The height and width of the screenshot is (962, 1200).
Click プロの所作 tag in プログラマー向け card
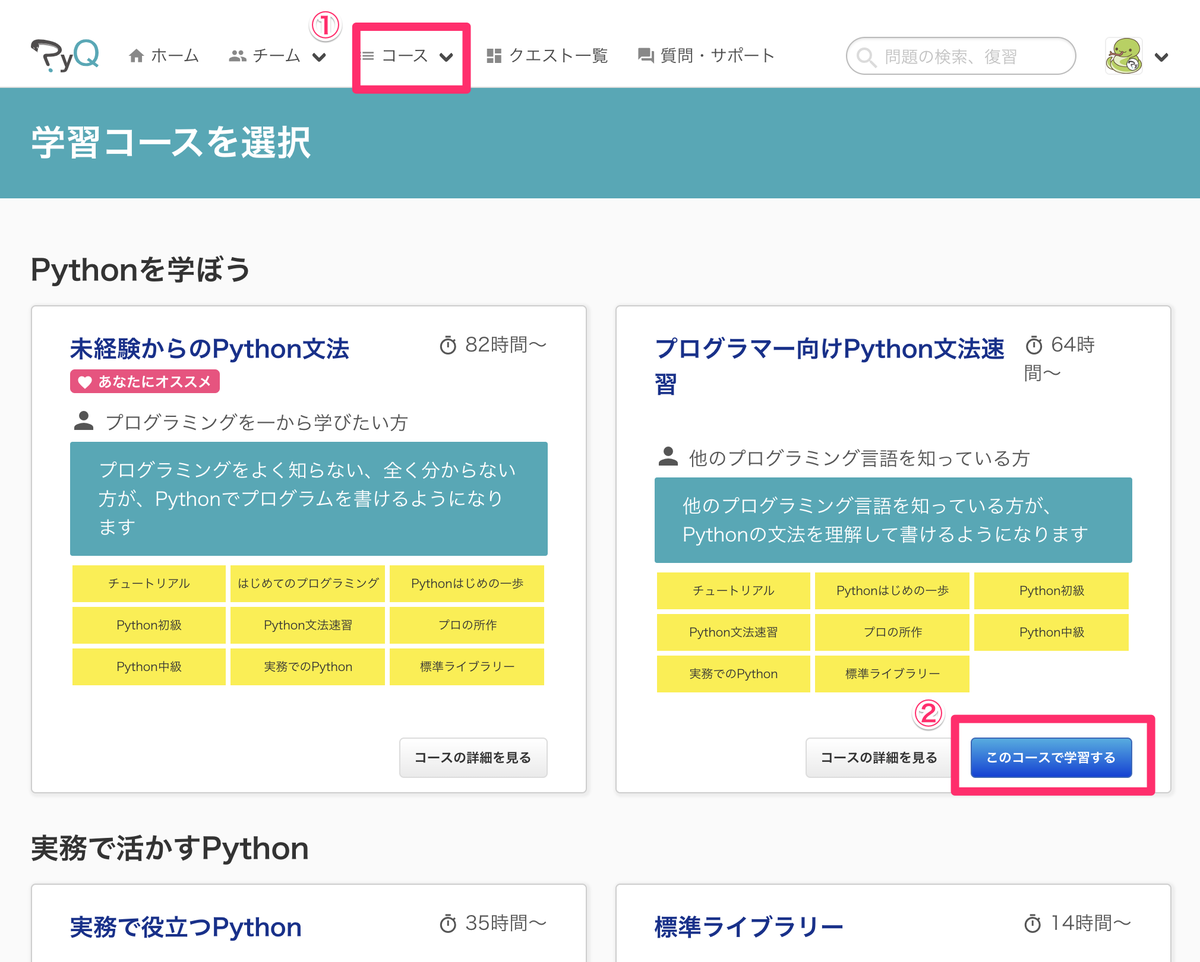892,632
